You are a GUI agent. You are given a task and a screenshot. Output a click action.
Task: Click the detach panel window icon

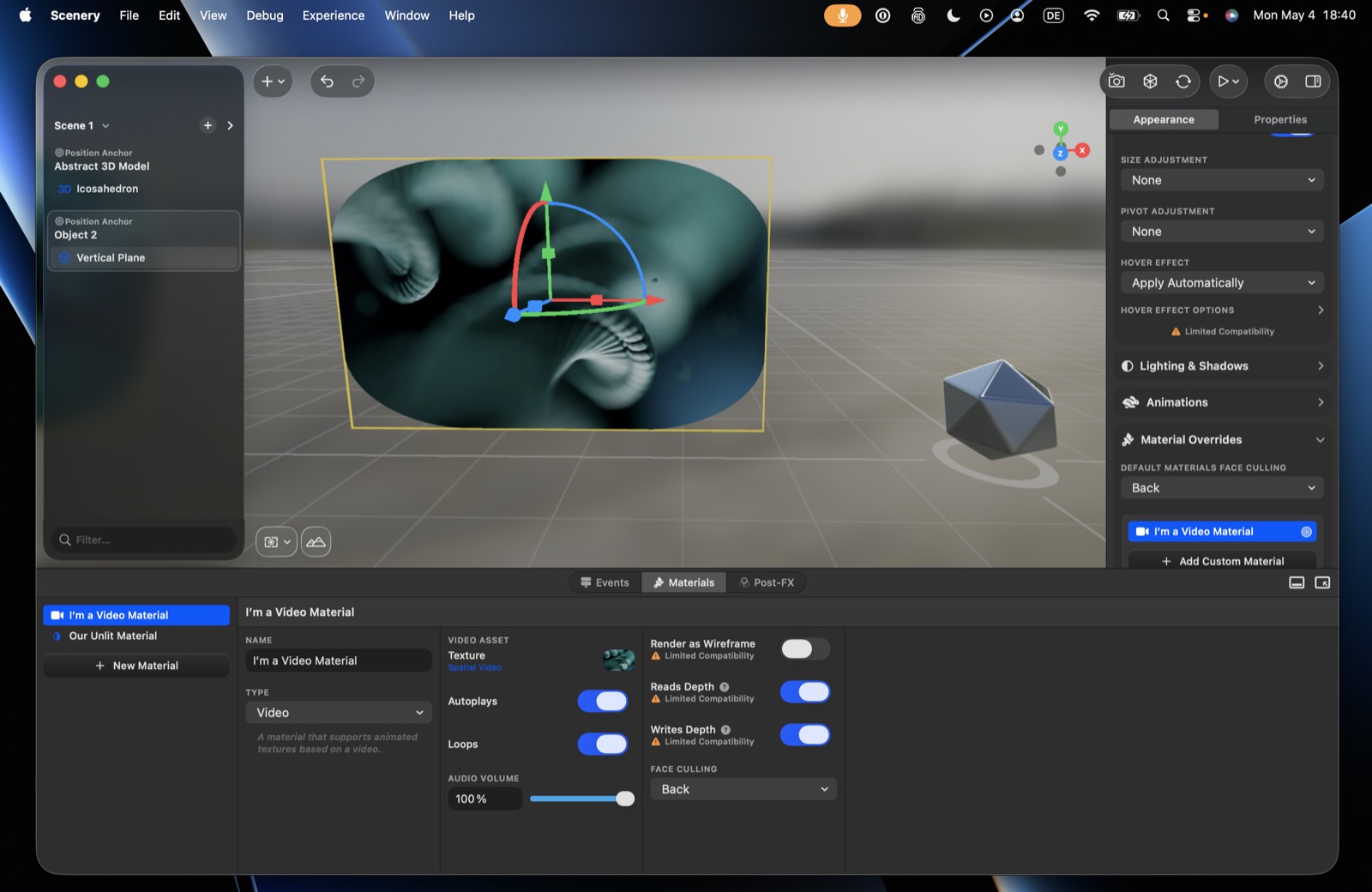[x=1322, y=582]
